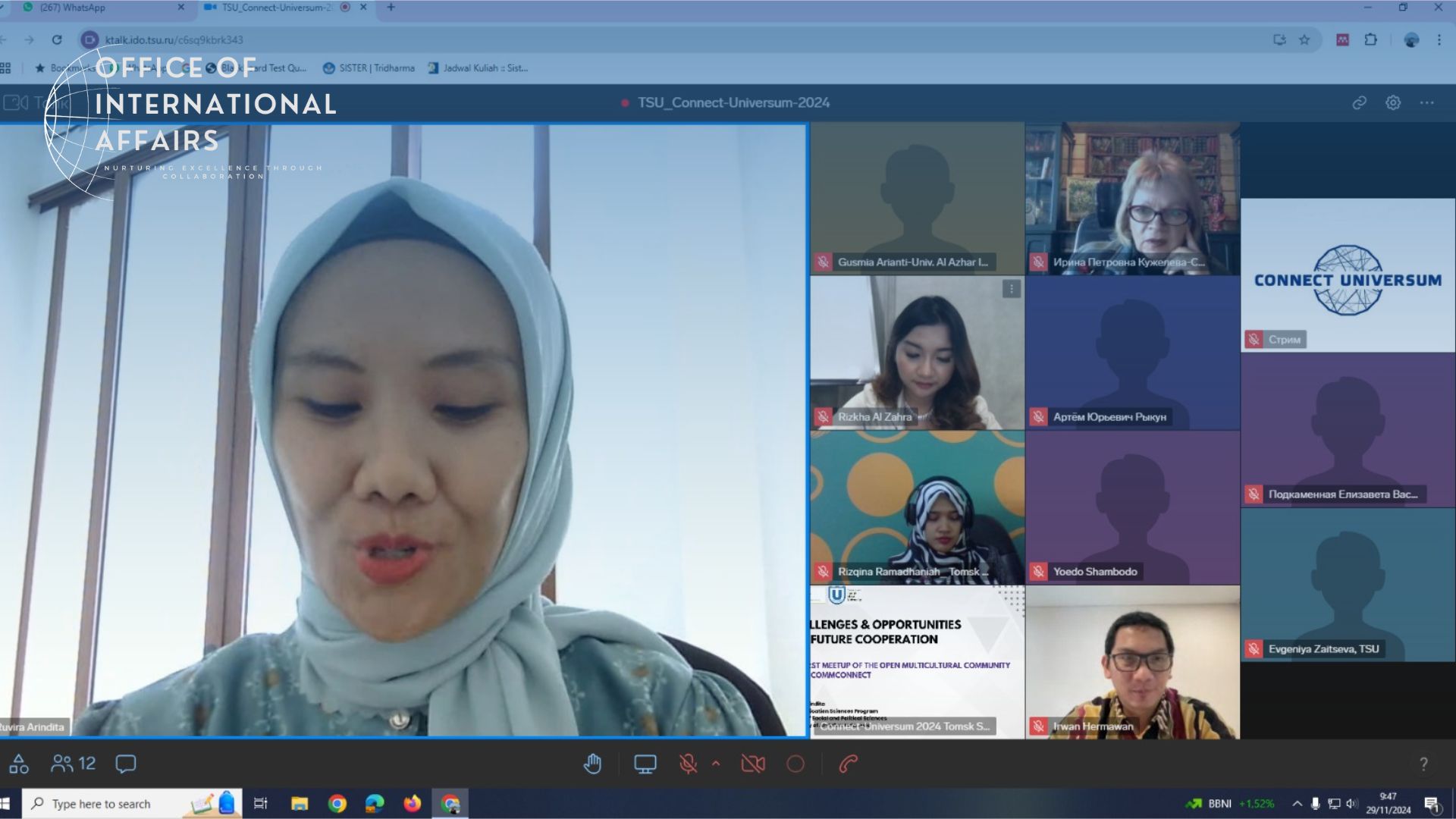Turn on the disabled camera

pos(752,764)
